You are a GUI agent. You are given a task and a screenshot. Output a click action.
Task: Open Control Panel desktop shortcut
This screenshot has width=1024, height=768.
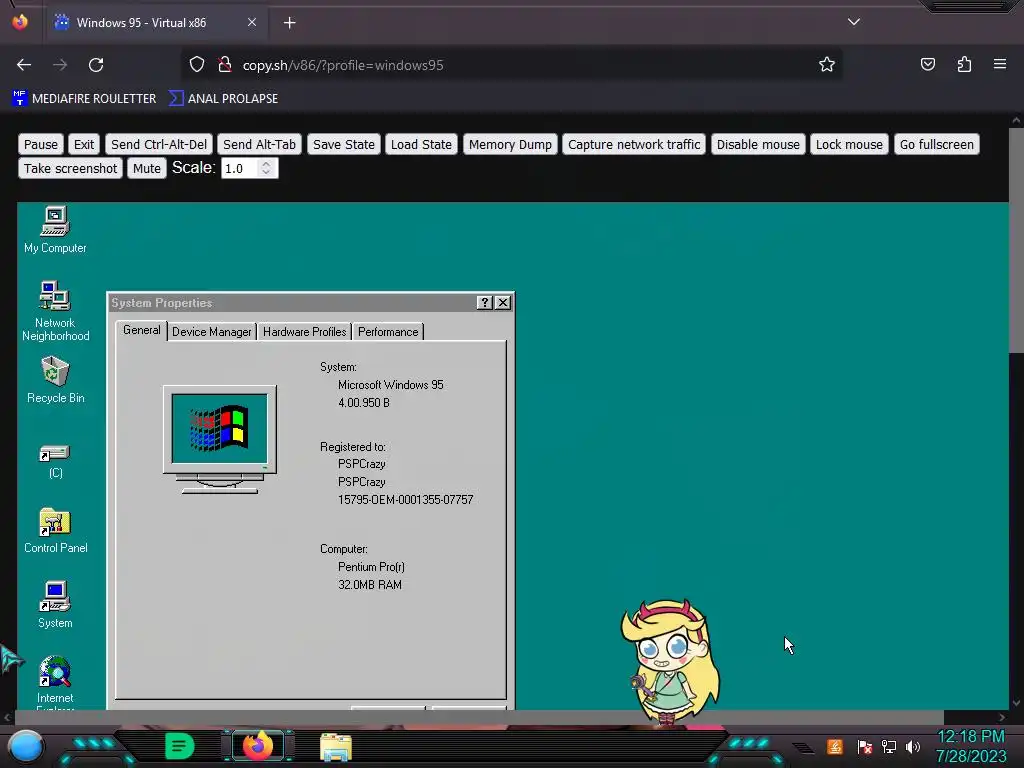pyautogui.click(x=55, y=530)
